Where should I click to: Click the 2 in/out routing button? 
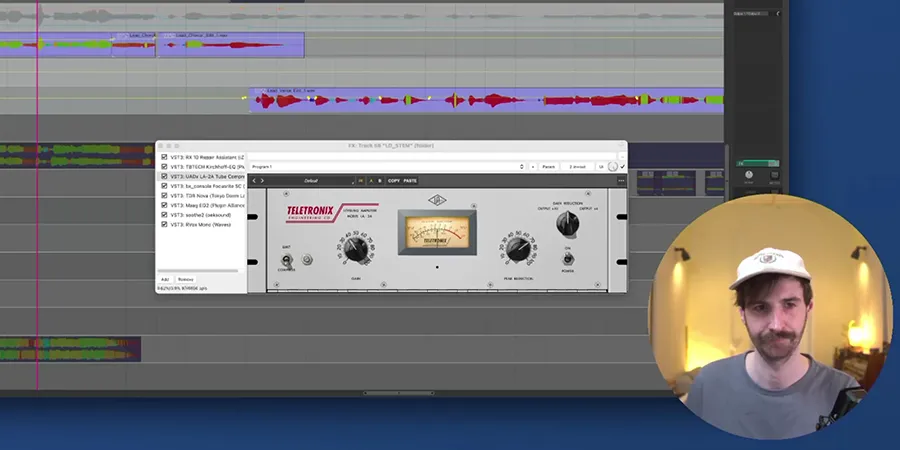[x=577, y=166]
